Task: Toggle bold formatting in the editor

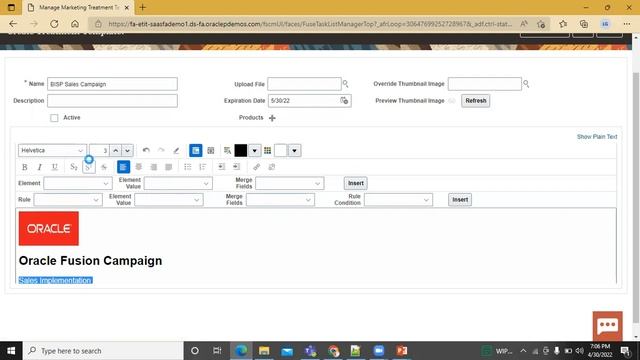Action: tap(24, 167)
